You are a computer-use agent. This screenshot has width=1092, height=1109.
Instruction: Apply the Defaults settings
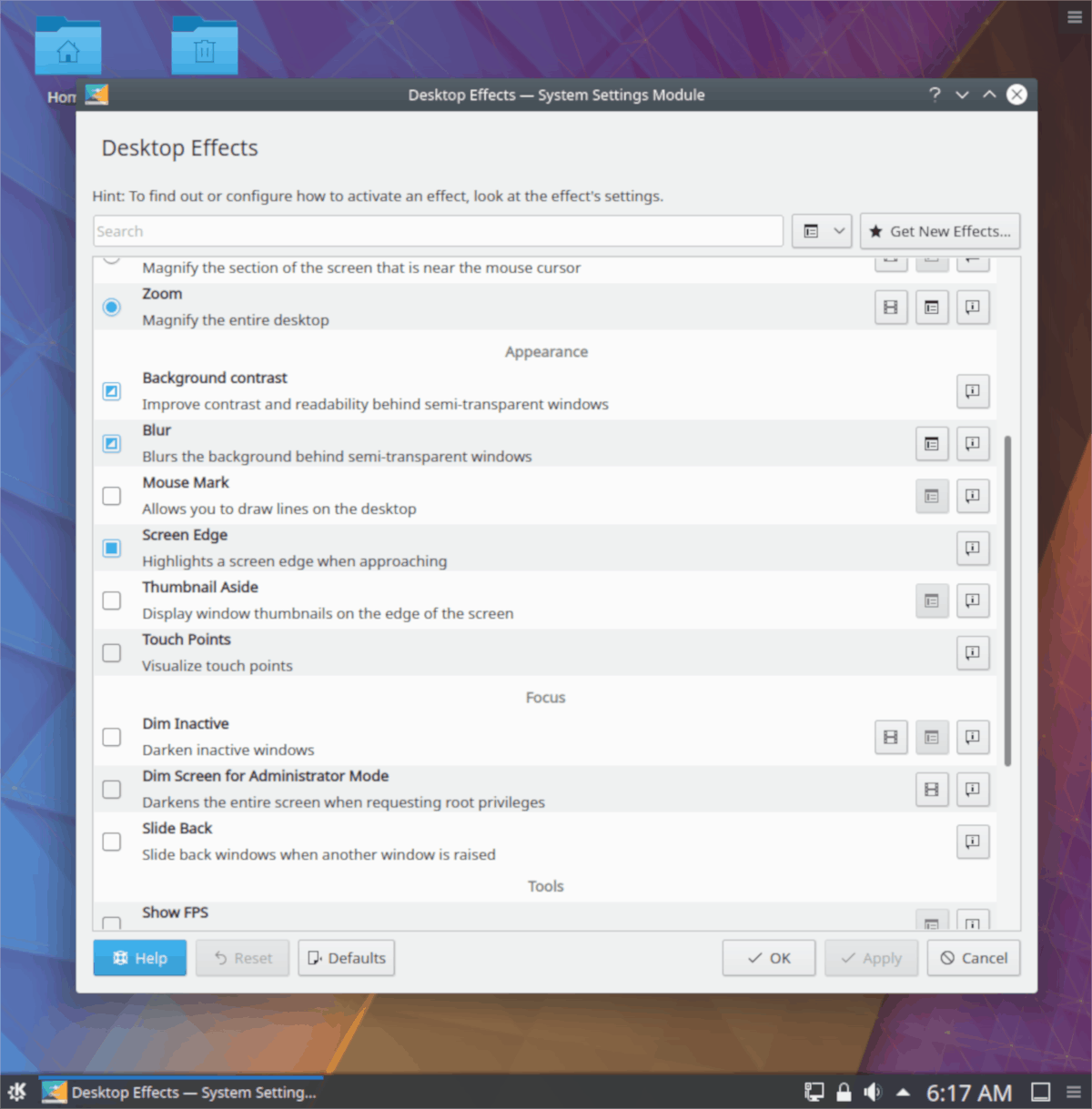coord(346,957)
